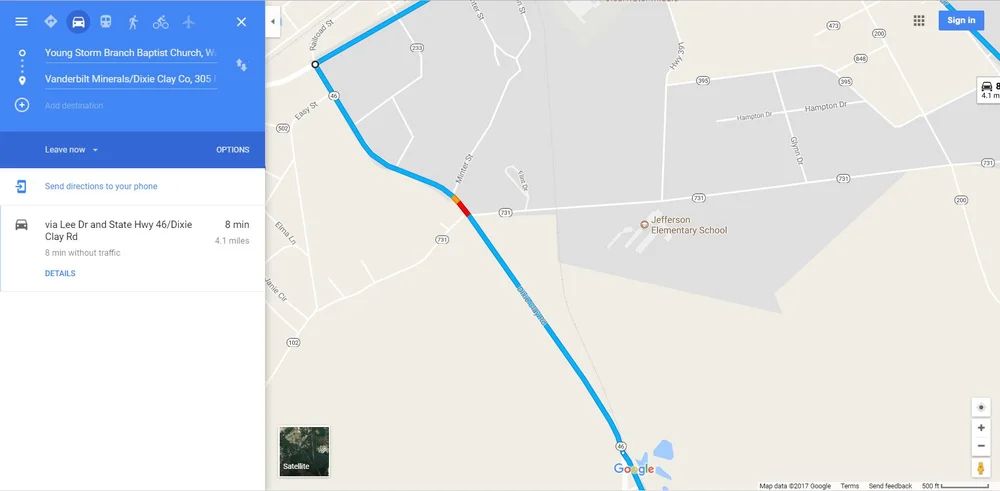Add a destination with plus icon

coord(22,105)
